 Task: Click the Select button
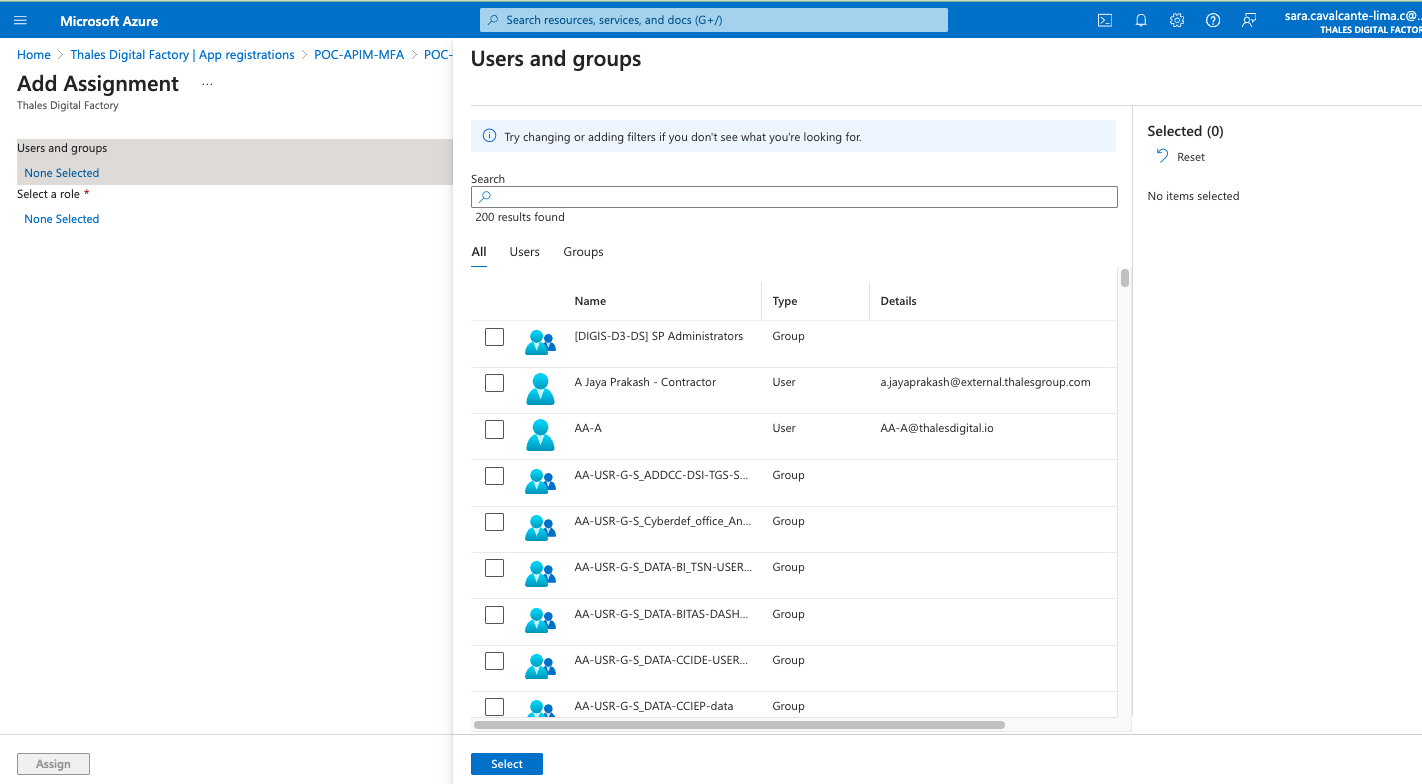[507, 764]
